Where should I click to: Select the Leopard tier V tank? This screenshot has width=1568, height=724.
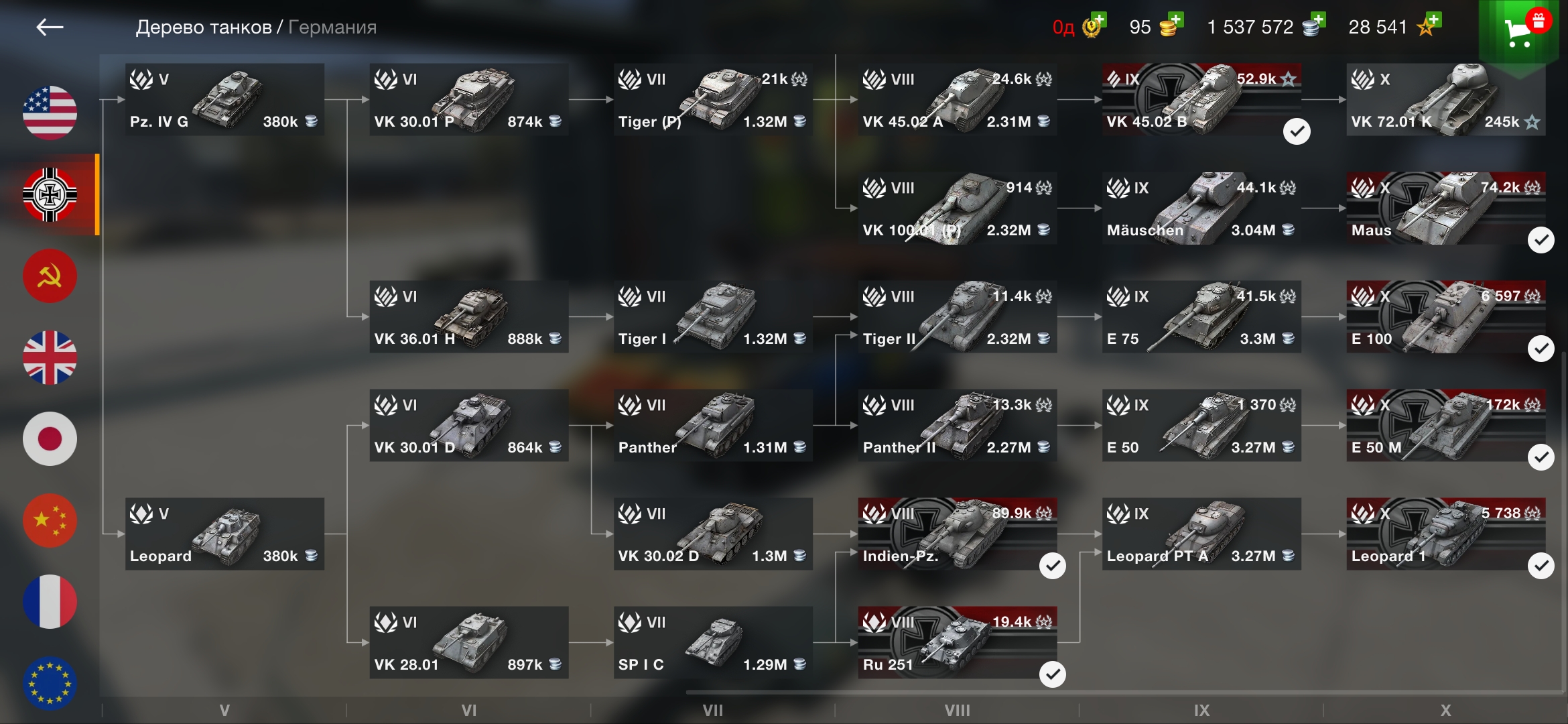(x=224, y=534)
